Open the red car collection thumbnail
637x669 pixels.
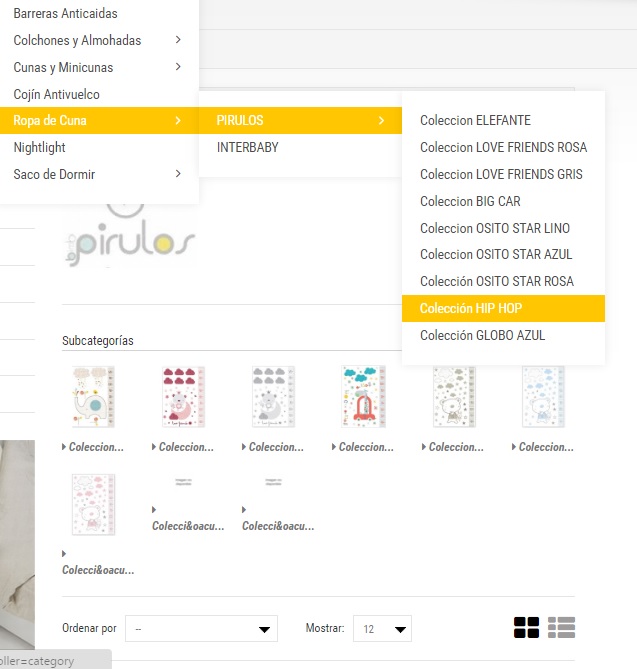coord(363,396)
